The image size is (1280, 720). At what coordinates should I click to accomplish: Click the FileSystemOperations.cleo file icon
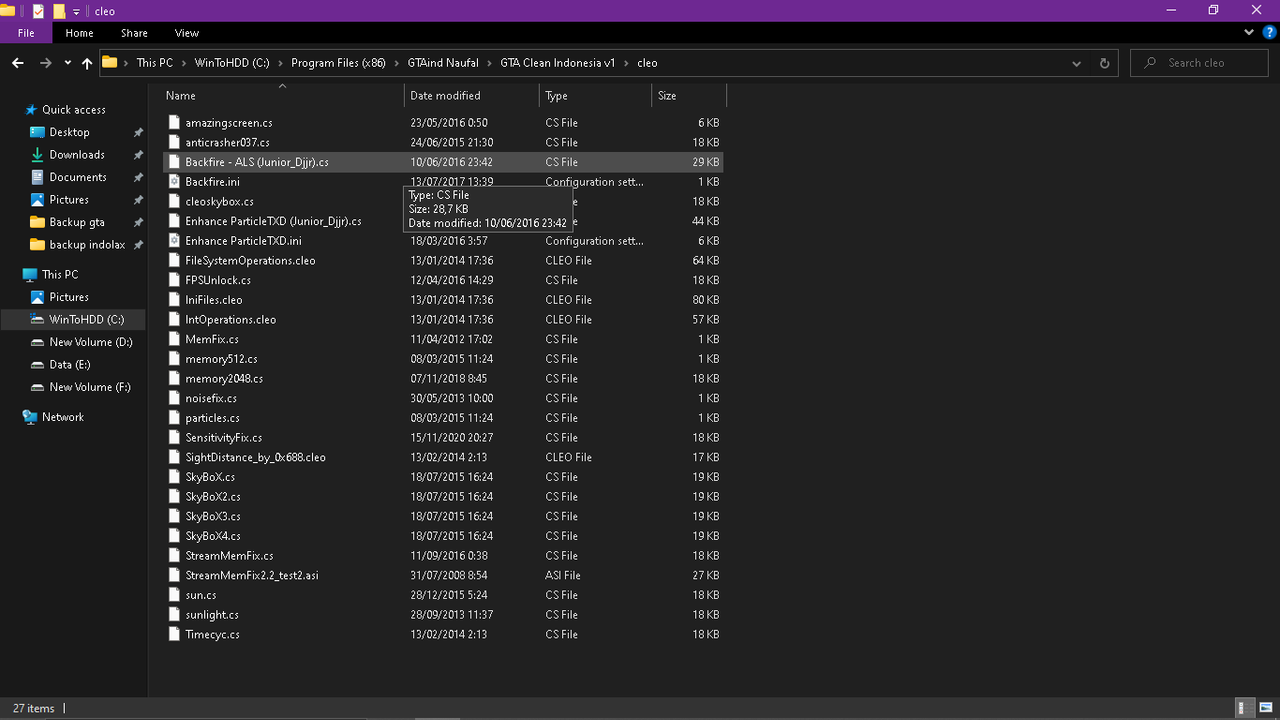[174, 261]
